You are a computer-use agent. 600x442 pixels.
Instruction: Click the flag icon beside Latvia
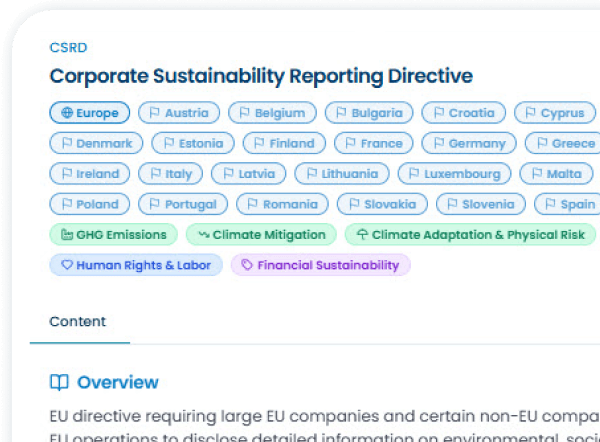tap(228, 173)
